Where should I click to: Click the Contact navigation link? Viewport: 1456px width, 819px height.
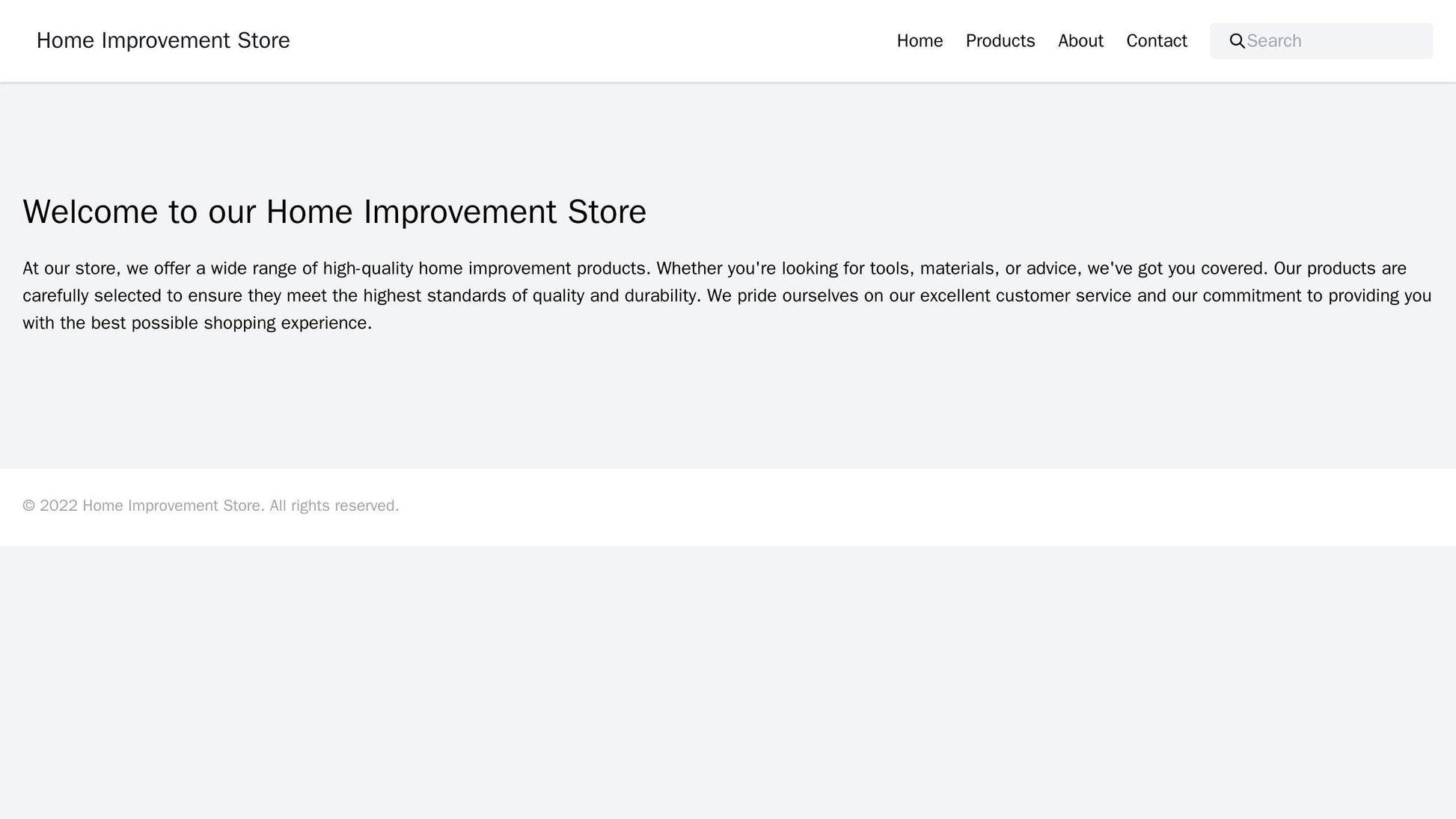(1154, 40)
